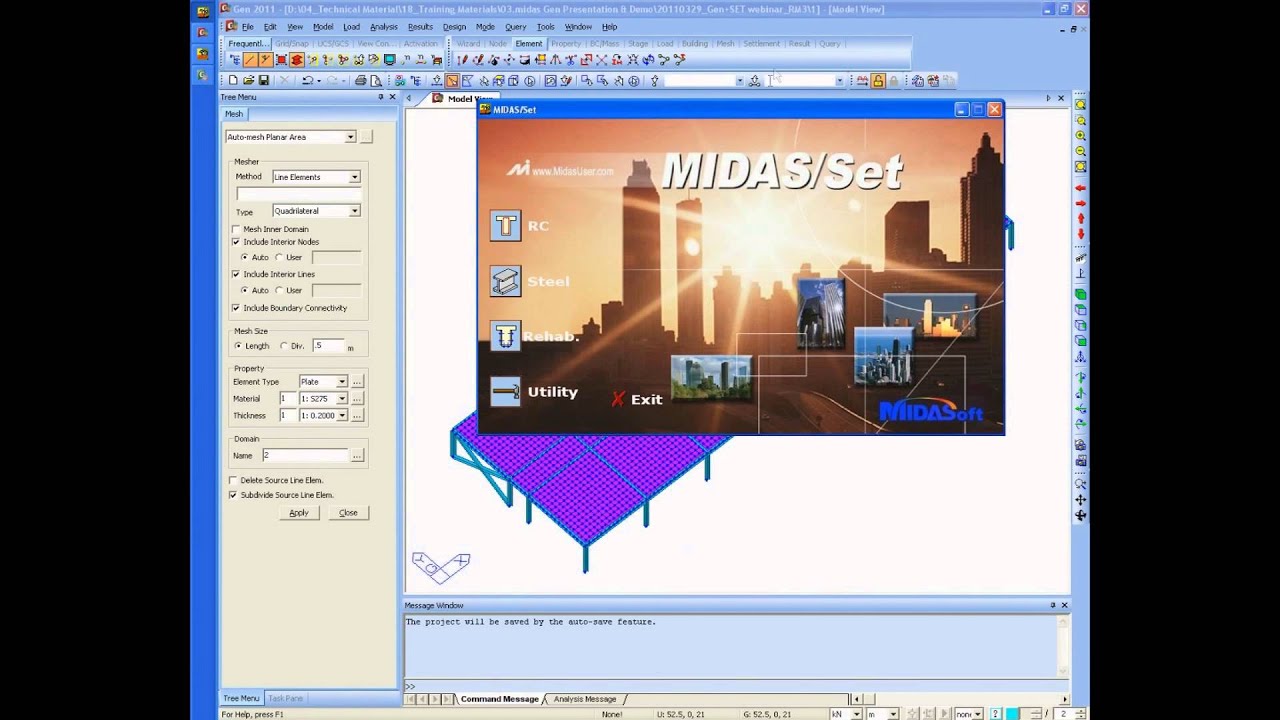Click the Apply button
The image size is (1280, 720).
298,512
